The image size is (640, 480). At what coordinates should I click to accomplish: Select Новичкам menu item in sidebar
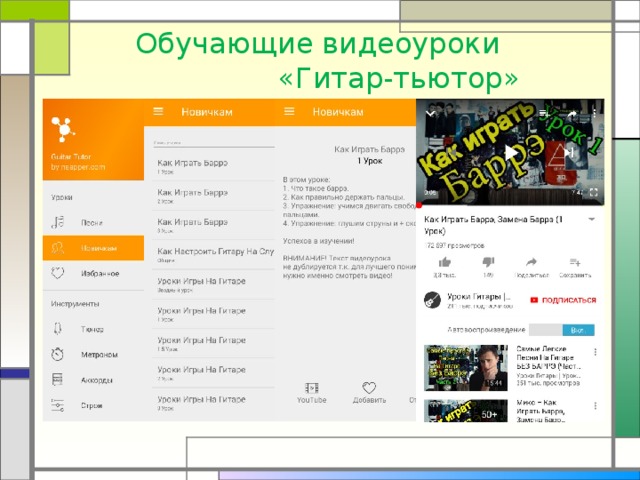pyautogui.click(x=93, y=248)
